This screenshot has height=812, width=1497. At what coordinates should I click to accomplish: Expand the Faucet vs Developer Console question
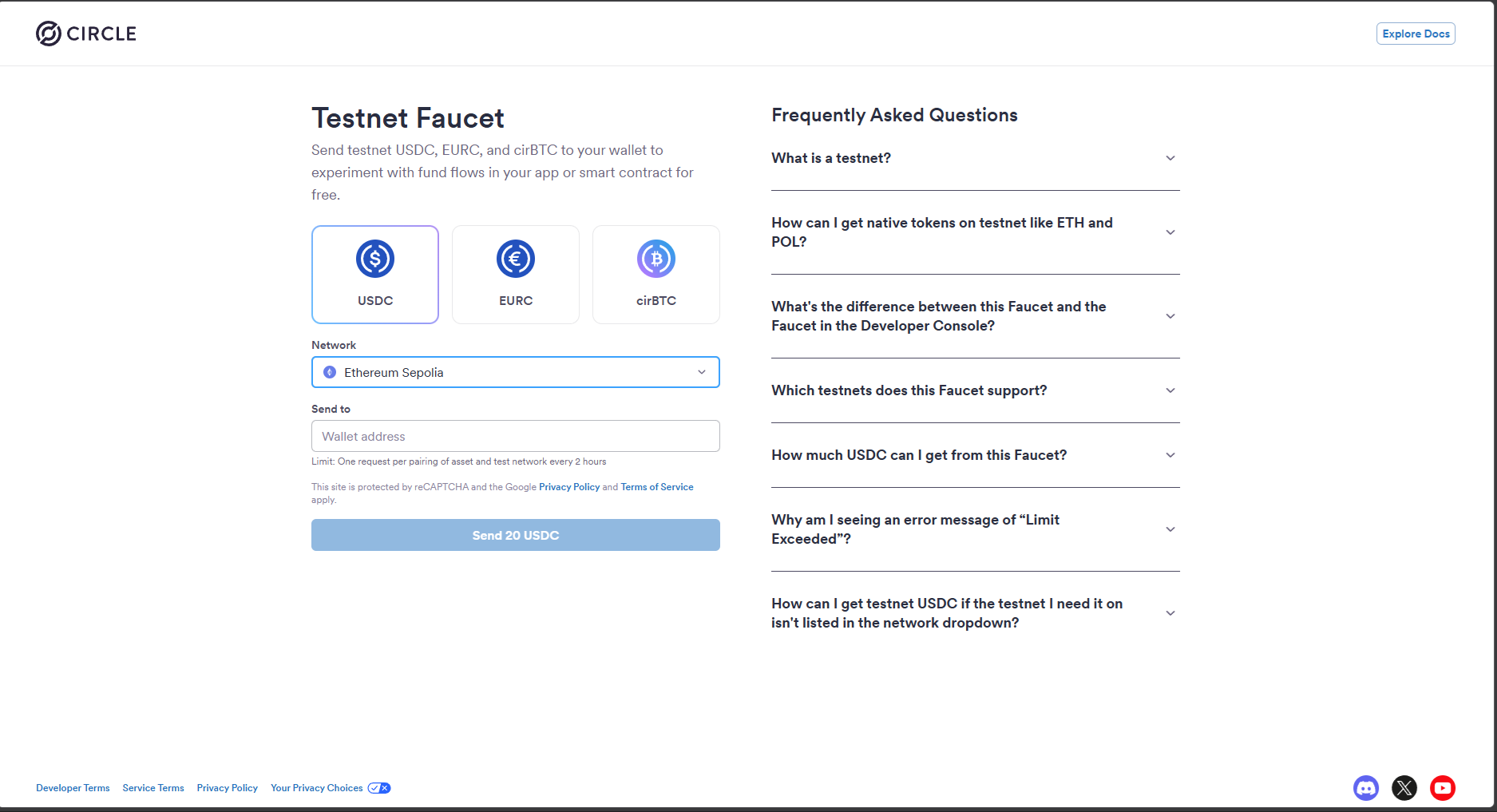976,316
